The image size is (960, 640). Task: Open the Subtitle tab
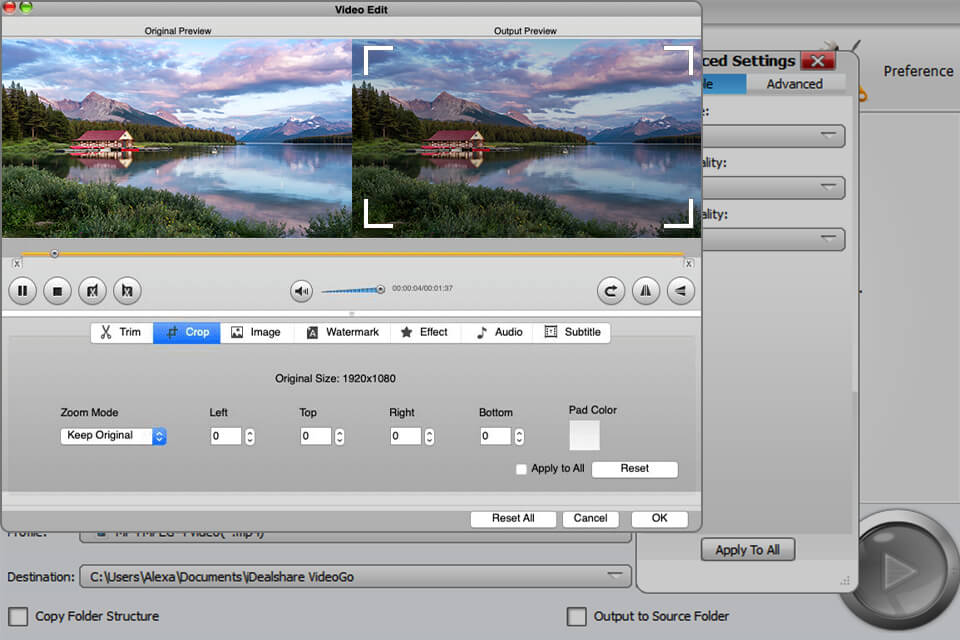(573, 332)
